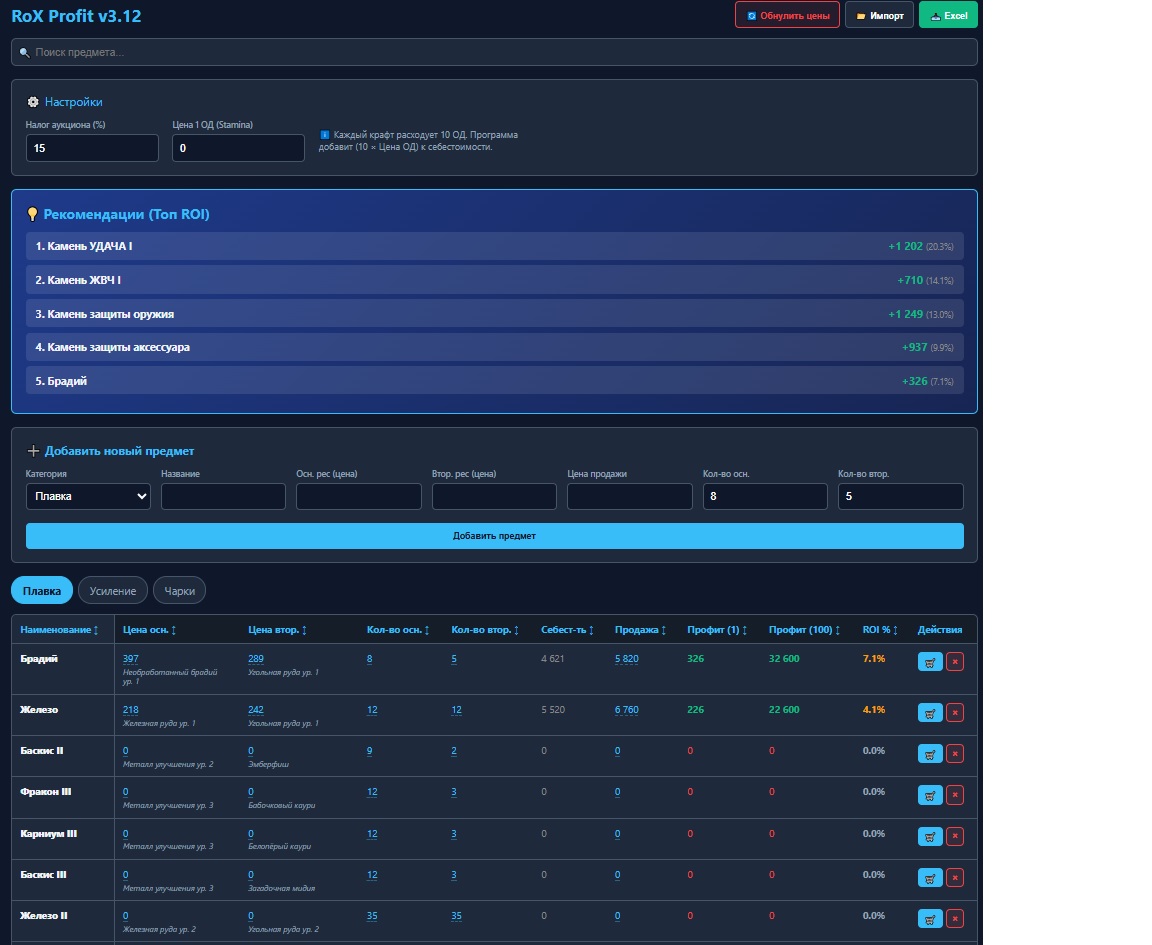Remove the Баскис II row using X
This screenshot has height=945, width=1152.
955,753
